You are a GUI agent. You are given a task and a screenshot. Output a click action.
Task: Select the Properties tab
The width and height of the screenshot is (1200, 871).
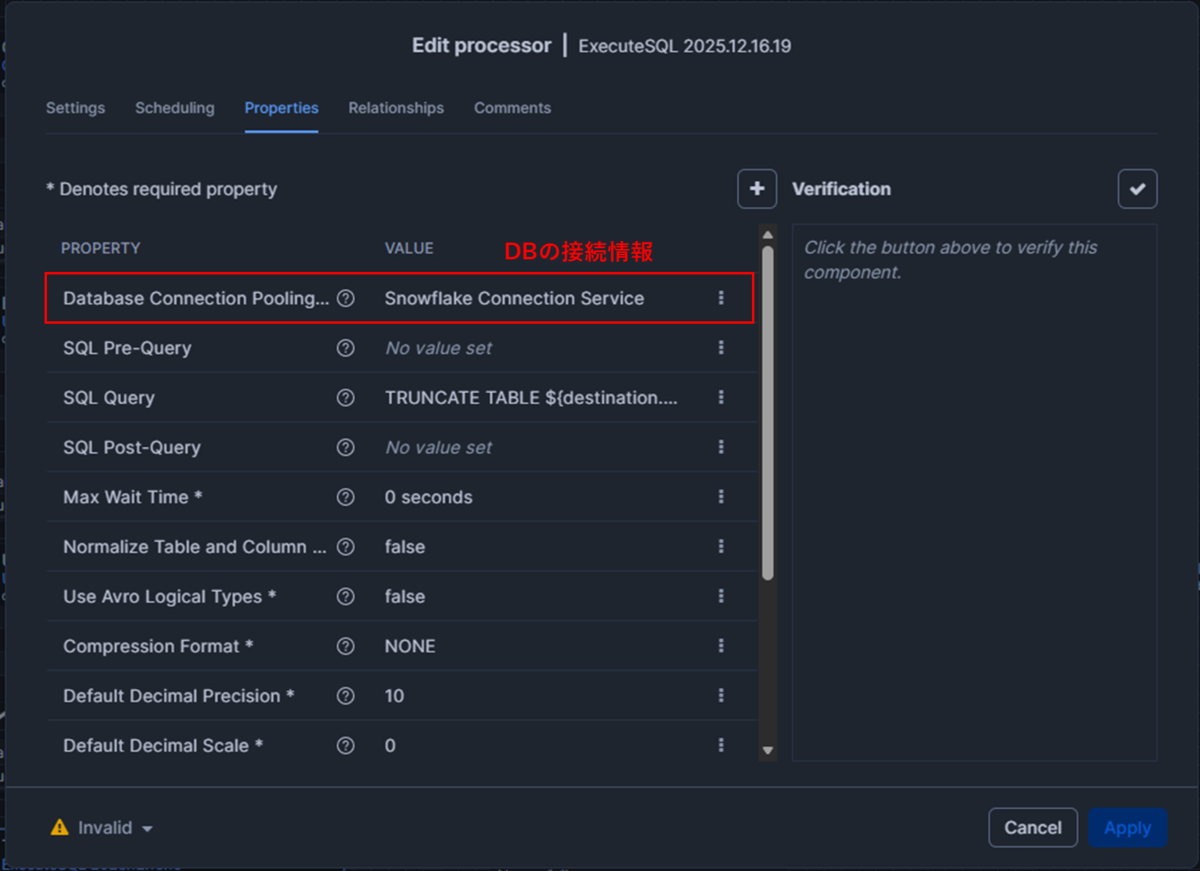click(281, 108)
